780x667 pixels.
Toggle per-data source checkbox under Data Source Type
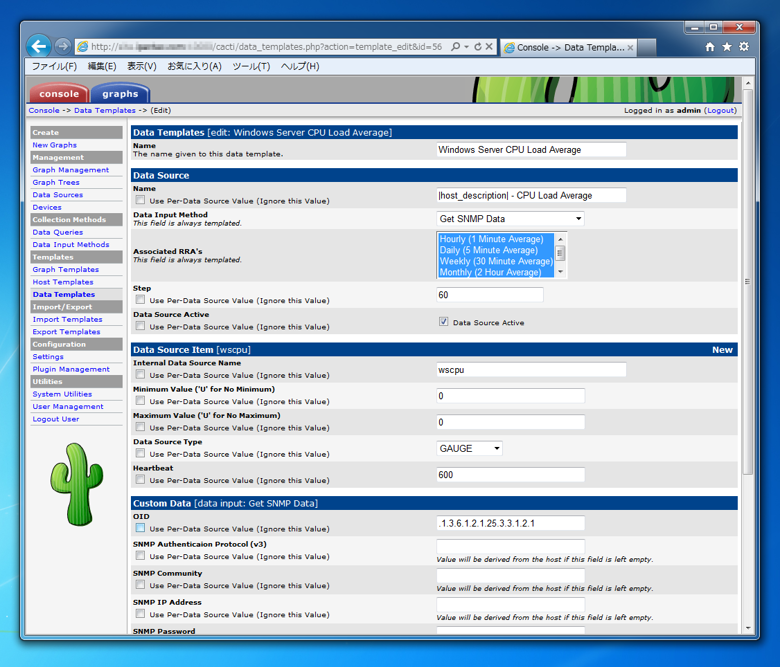click(140, 453)
